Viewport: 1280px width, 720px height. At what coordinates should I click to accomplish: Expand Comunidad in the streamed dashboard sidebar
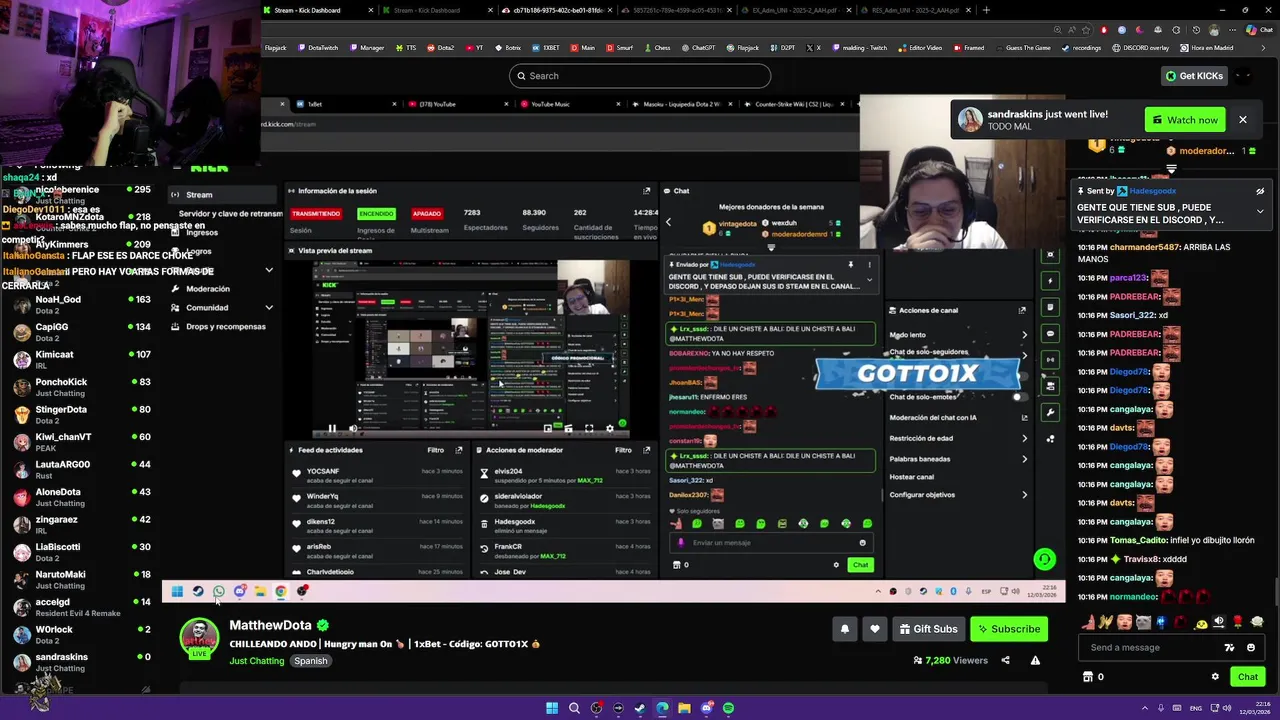(x=269, y=308)
